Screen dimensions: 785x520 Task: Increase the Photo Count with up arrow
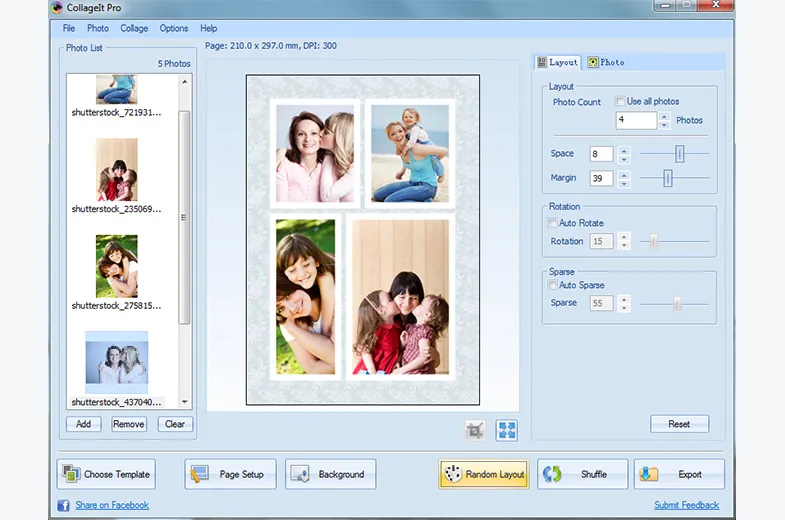(x=664, y=116)
